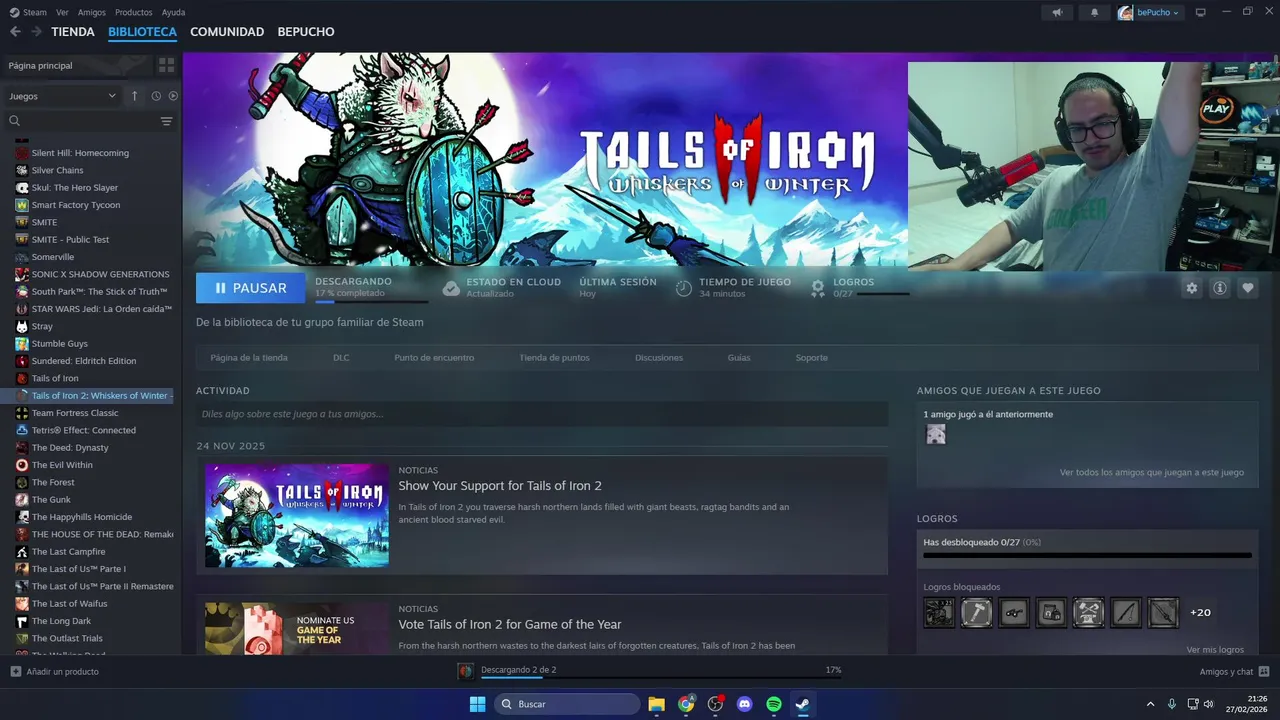Select Team Fortress Classic in the list

[75, 413]
